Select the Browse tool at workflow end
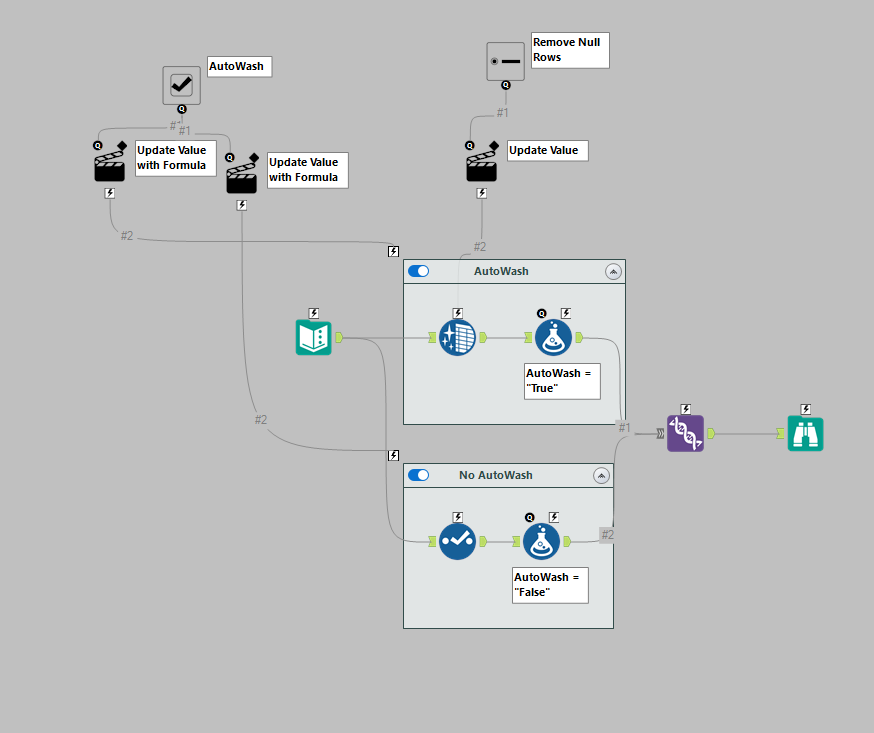The height and width of the screenshot is (733, 874). (805, 433)
